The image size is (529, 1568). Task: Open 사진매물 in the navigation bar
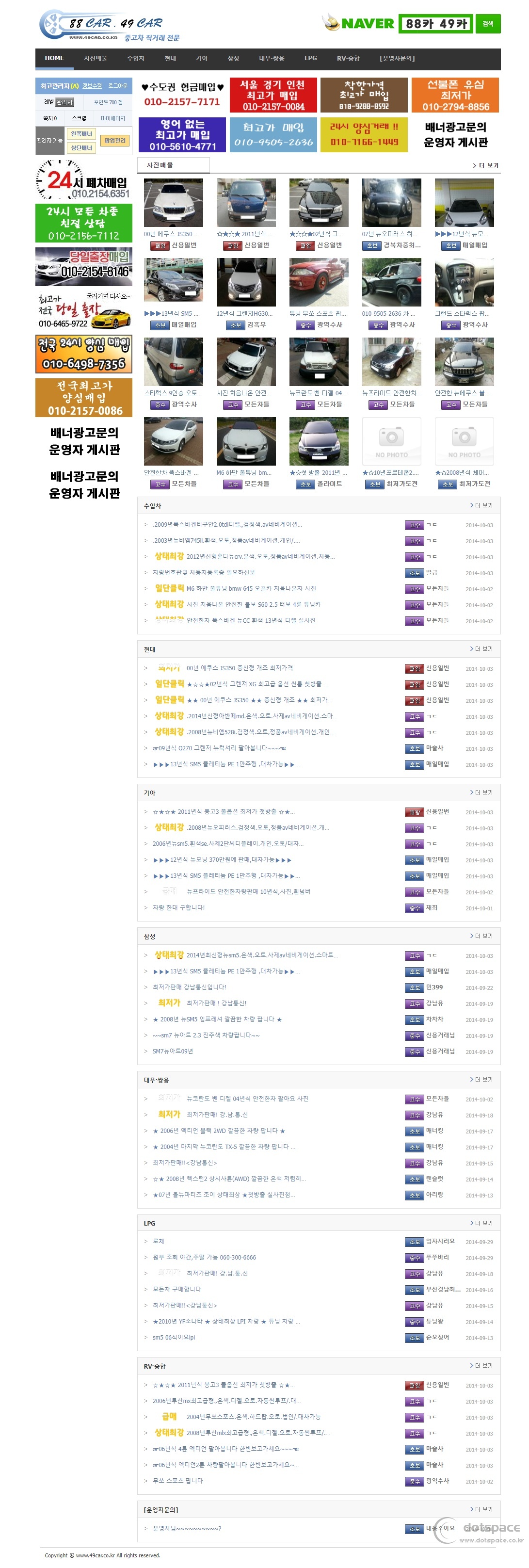click(x=96, y=58)
